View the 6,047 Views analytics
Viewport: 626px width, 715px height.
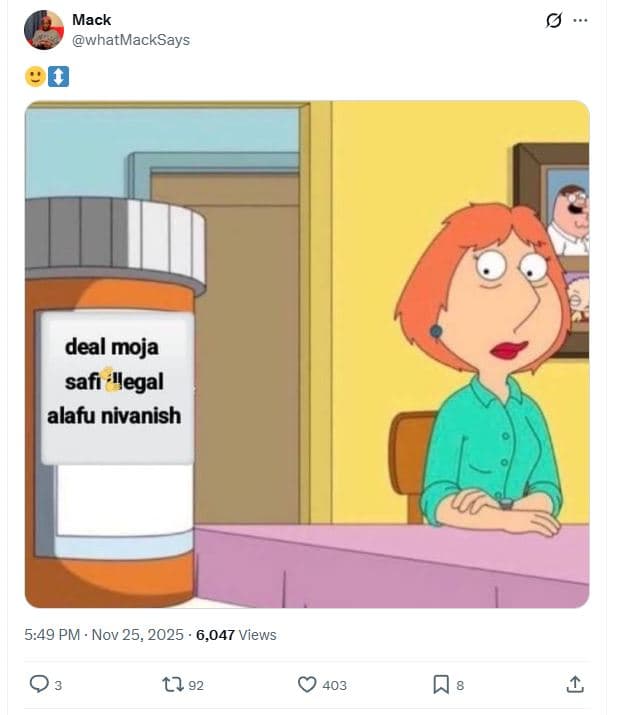(x=236, y=635)
